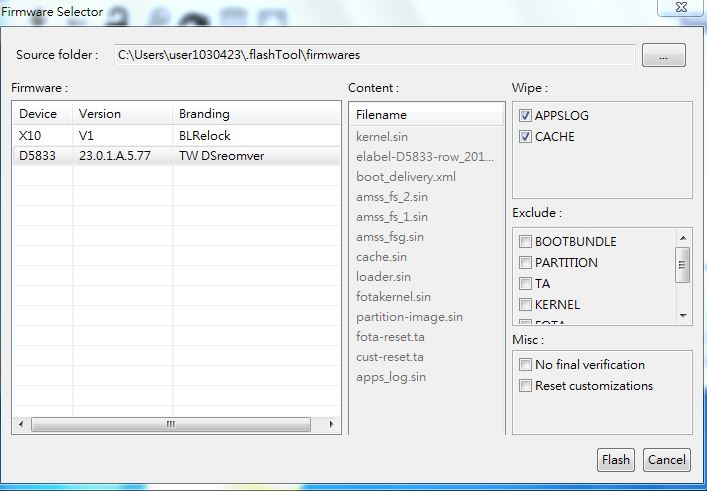707x491 pixels.
Task: Select amss_fsg.sin file entry
Action: 390,237
